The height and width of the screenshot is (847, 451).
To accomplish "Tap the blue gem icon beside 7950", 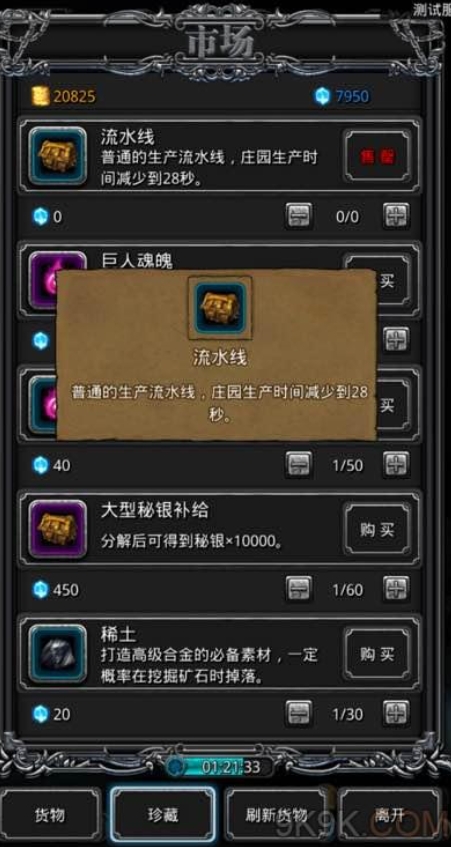I will click(322, 96).
